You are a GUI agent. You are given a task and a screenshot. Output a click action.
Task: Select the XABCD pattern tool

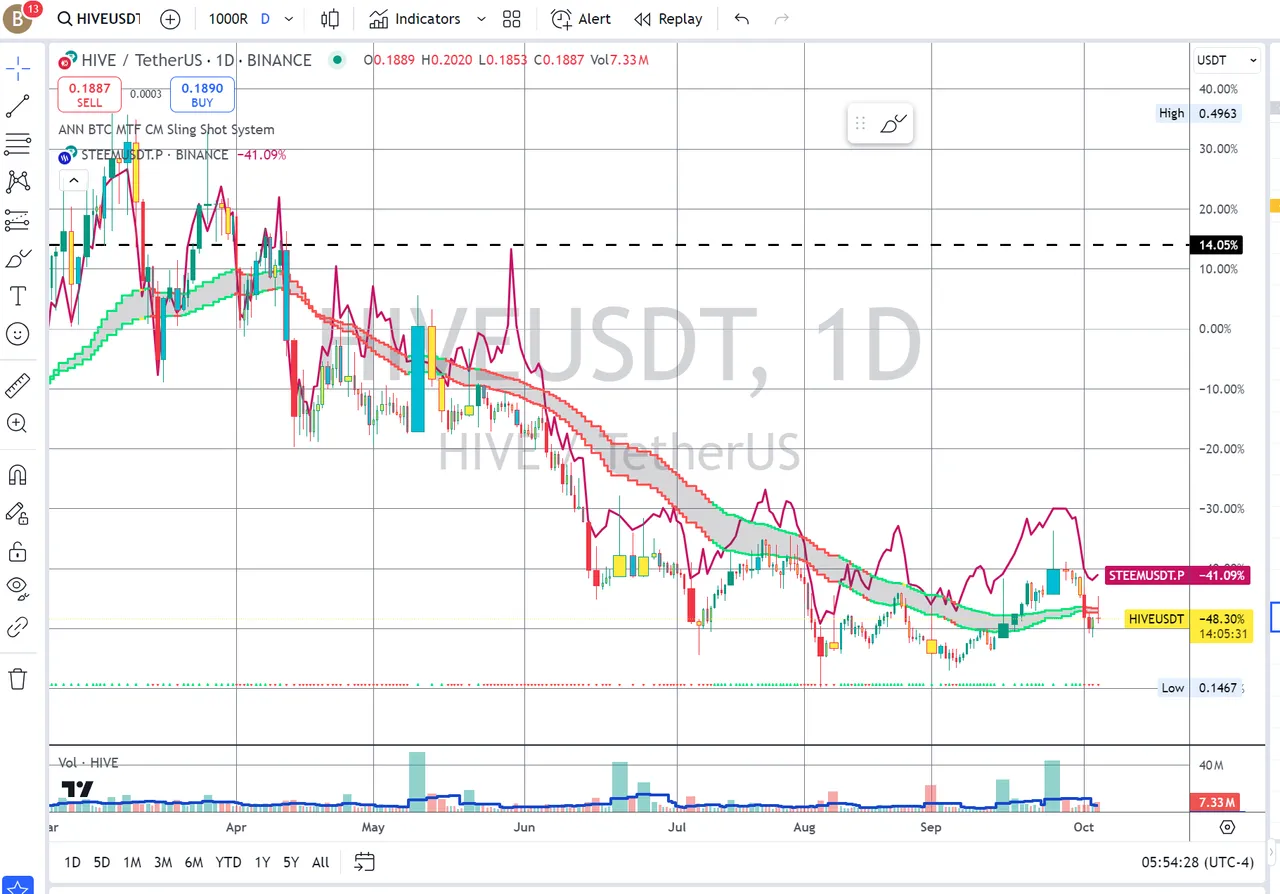[x=17, y=181]
